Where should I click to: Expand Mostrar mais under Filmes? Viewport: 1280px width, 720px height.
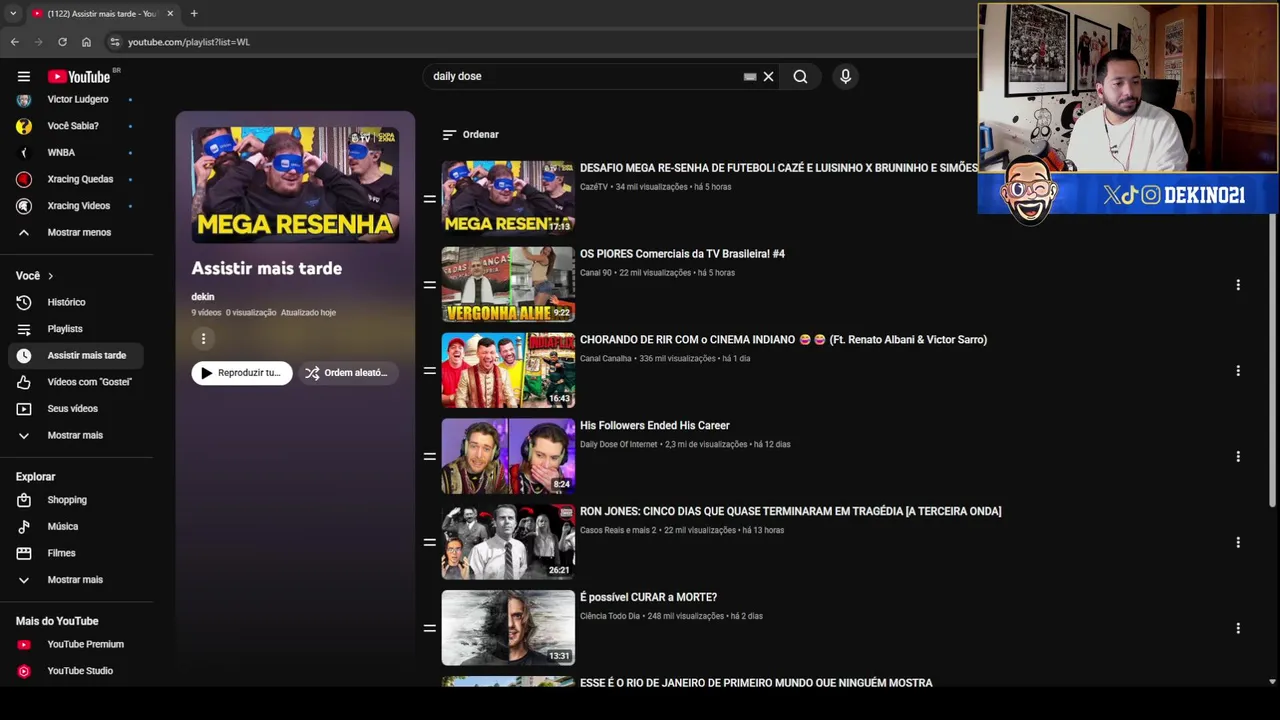point(75,580)
